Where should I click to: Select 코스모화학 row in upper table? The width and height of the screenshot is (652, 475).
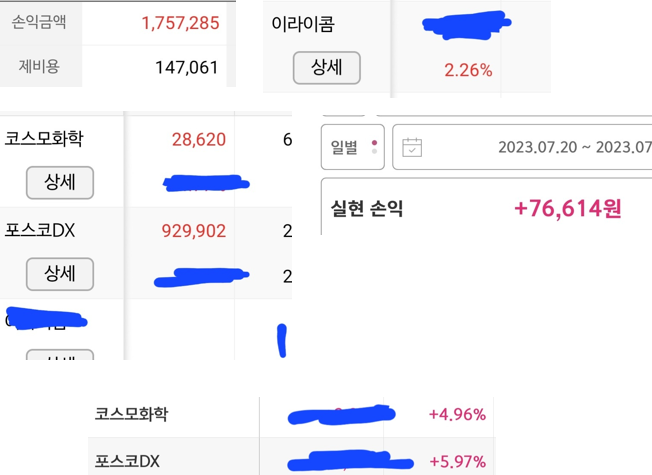(146, 161)
